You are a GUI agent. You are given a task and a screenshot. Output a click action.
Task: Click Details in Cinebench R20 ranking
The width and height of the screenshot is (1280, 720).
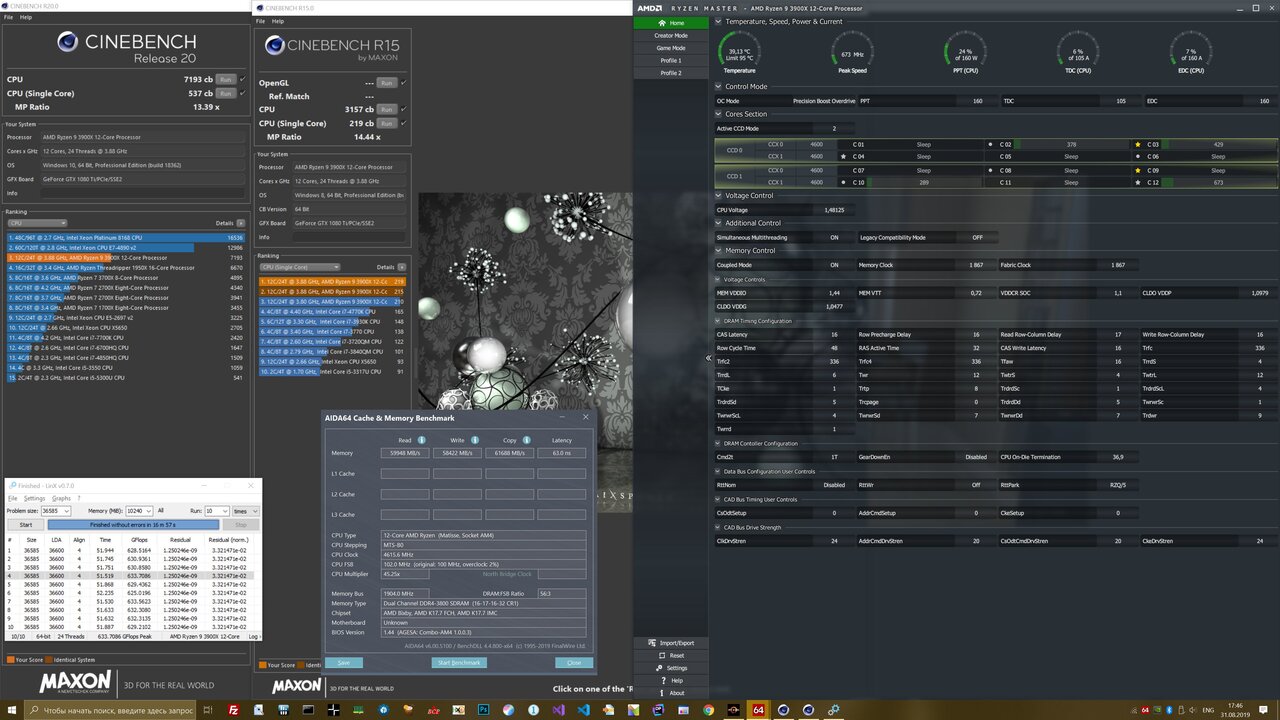point(224,223)
